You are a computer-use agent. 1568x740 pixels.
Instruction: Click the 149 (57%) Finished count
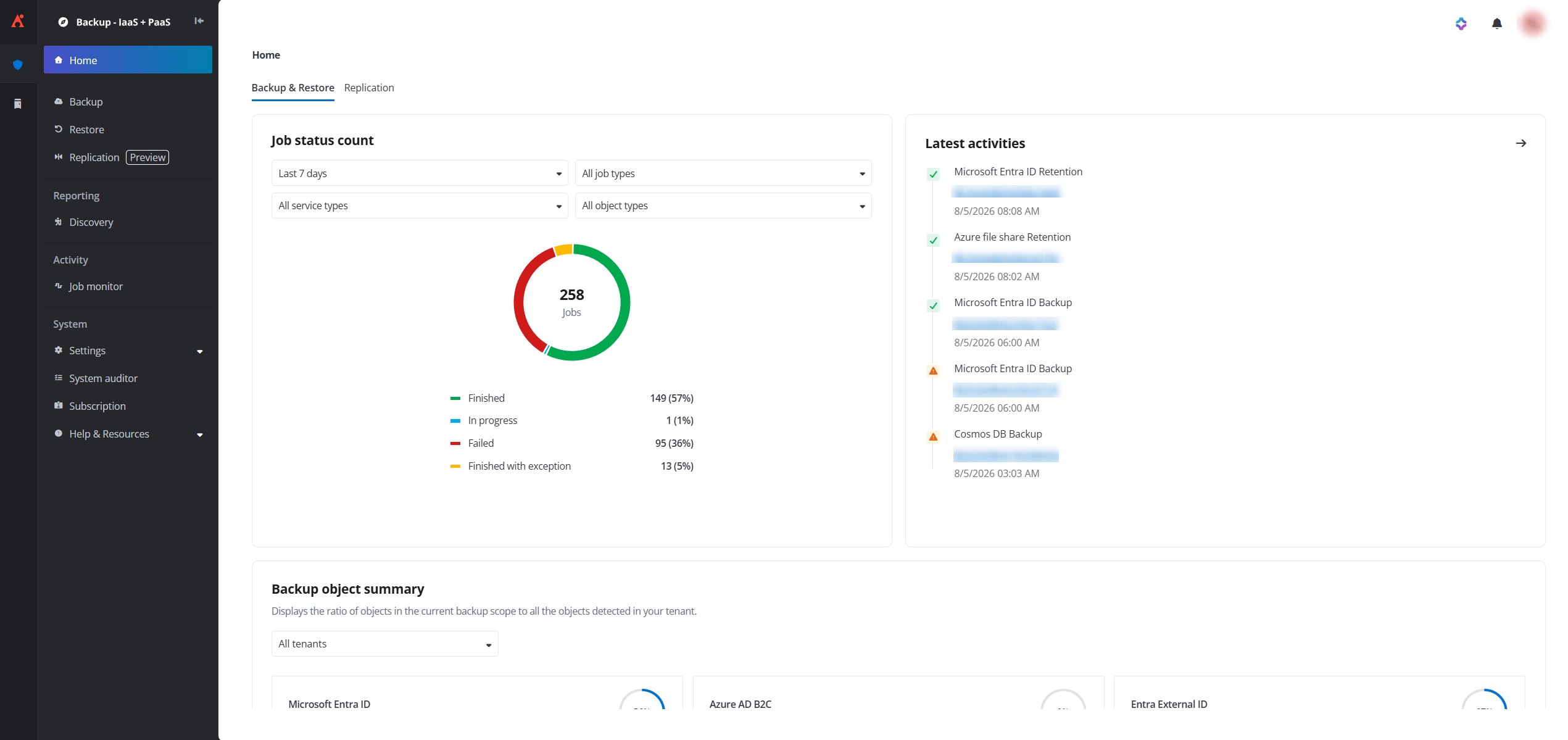tap(671, 398)
